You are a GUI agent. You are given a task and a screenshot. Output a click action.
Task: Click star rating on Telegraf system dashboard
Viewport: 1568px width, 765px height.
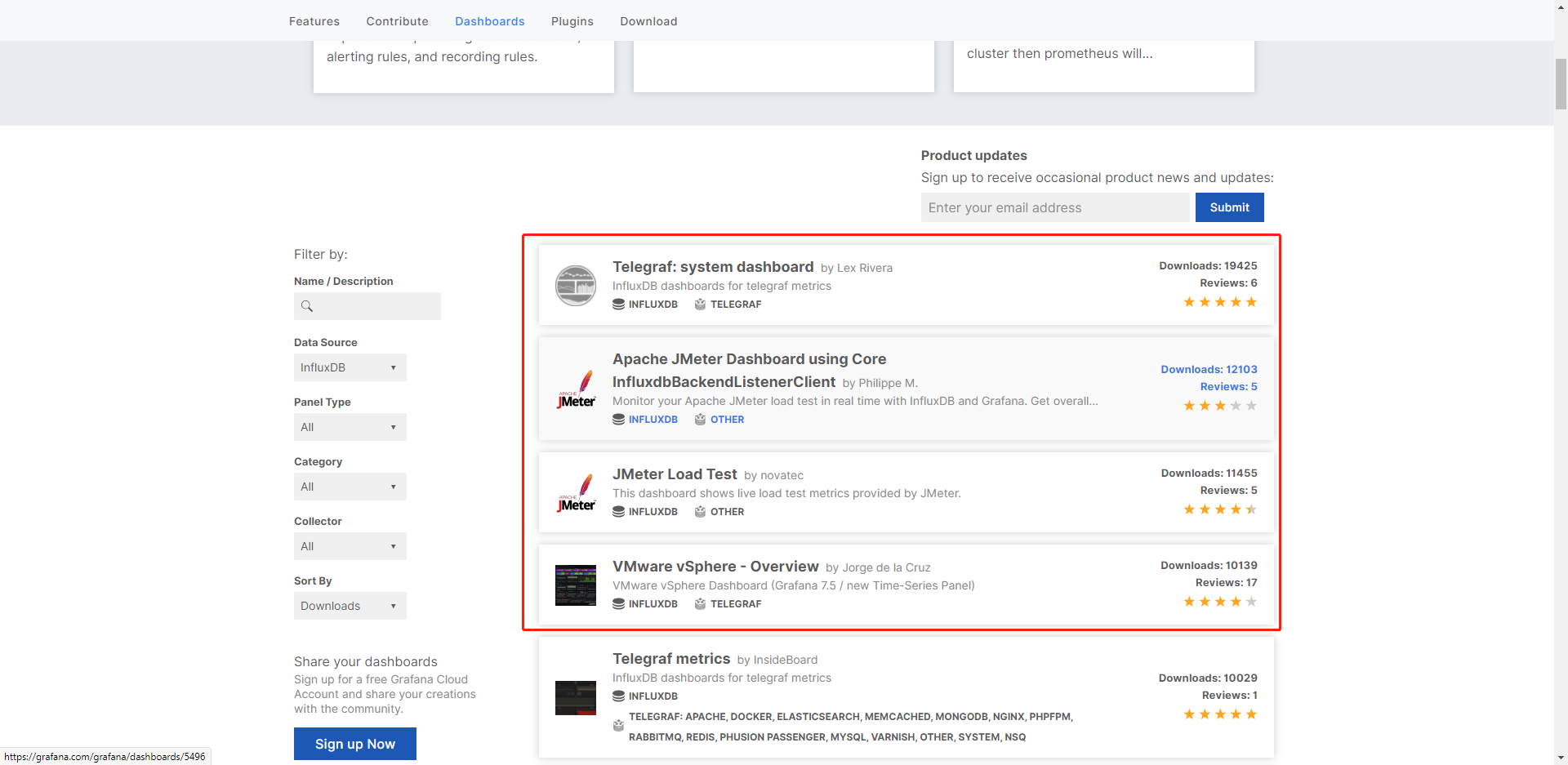pyautogui.click(x=1220, y=302)
